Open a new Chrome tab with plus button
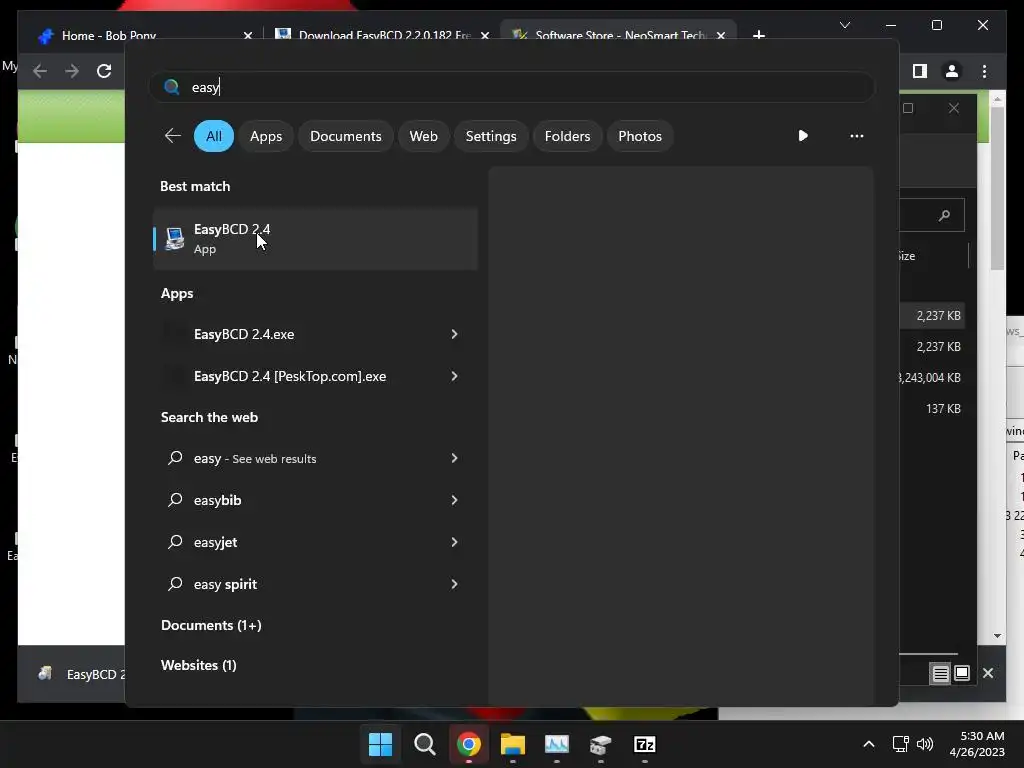The image size is (1024, 768). coord(759,35)
